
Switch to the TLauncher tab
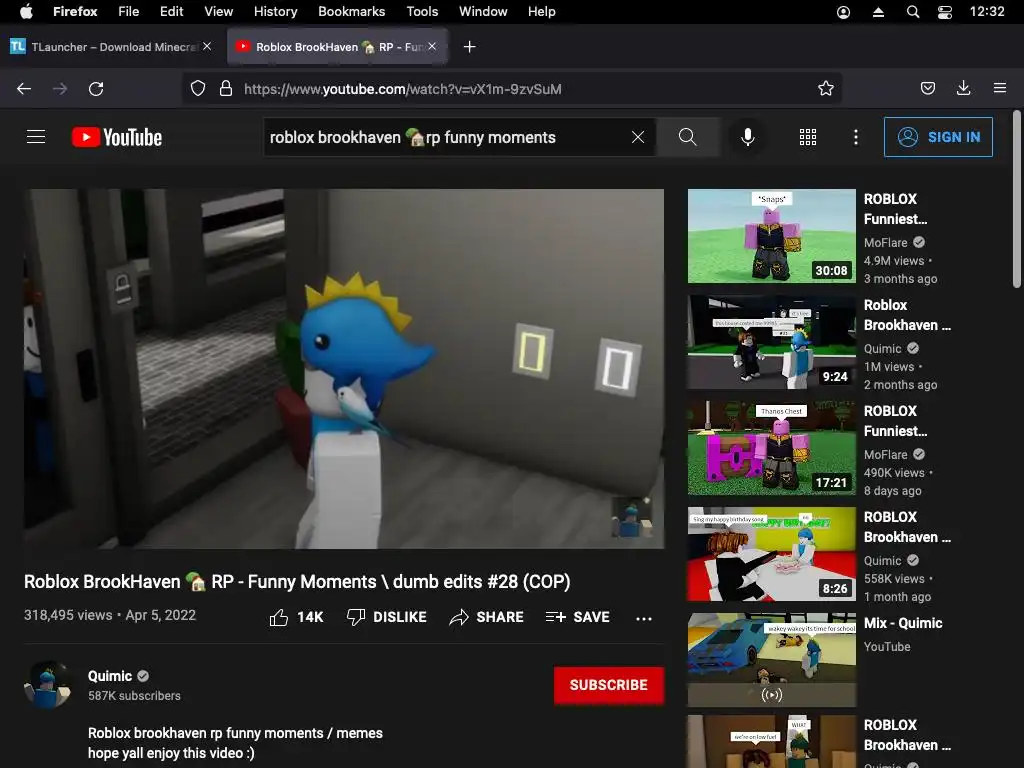point(111,46)
